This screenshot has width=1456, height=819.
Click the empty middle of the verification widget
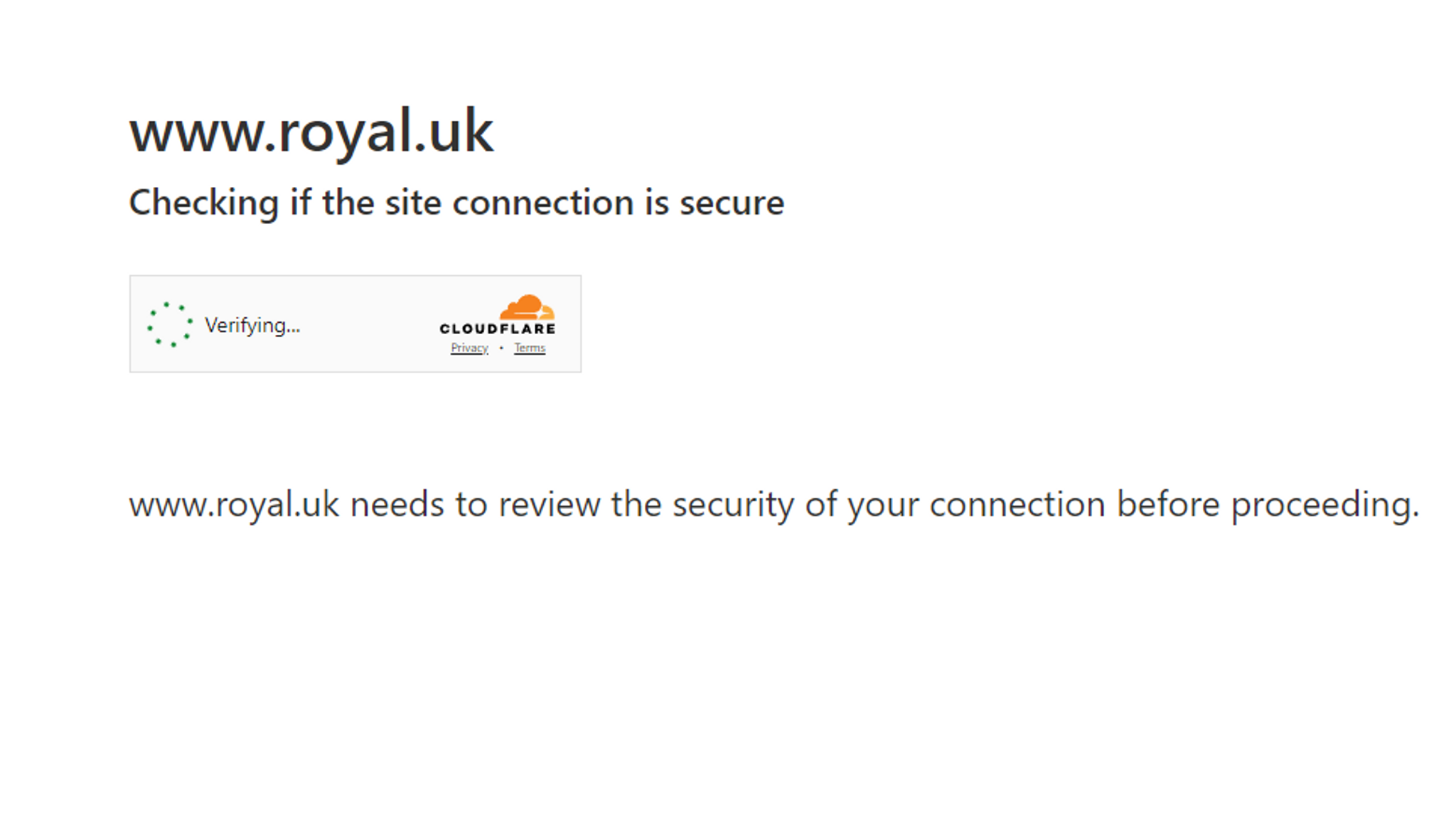click(370, 324)
